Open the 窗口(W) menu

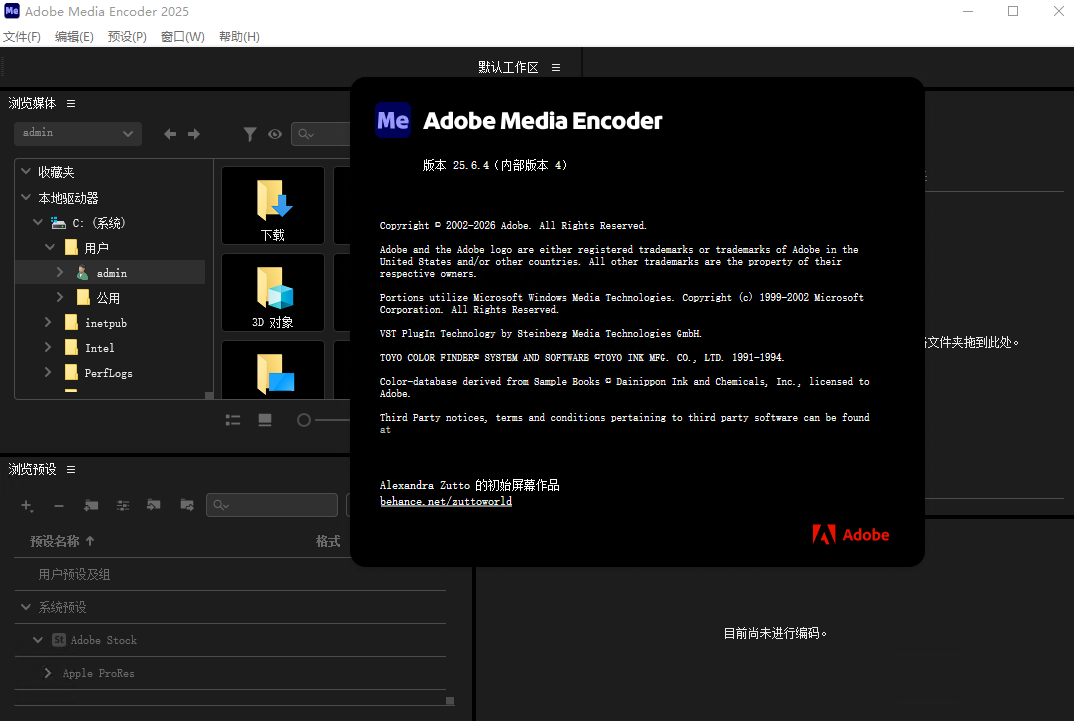pyautogui.click(x=182, y=36)
